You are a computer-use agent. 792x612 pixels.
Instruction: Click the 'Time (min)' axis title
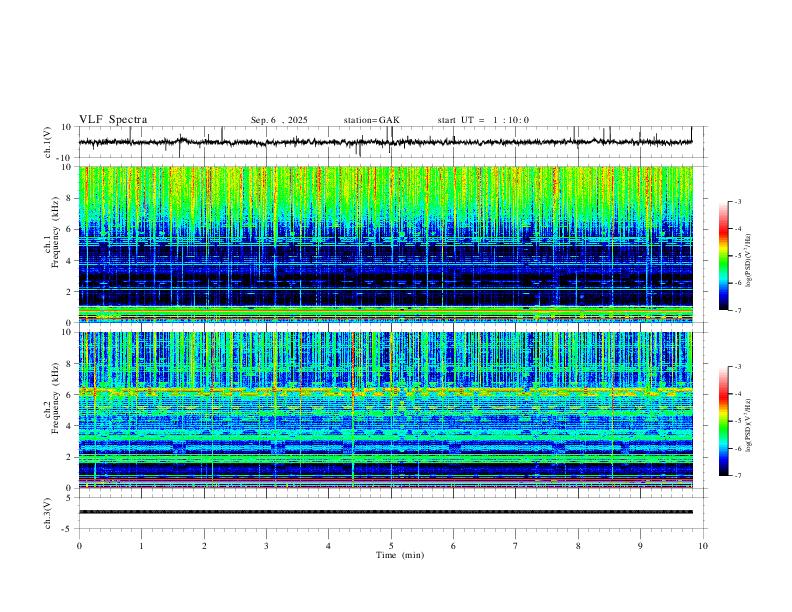pos(400,555)
